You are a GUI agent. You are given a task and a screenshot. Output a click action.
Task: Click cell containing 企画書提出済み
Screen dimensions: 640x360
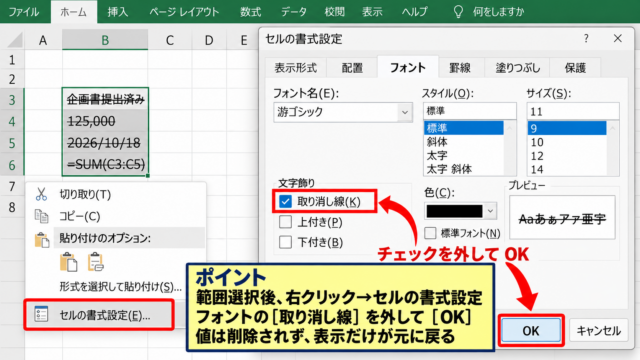pos(105,99)
